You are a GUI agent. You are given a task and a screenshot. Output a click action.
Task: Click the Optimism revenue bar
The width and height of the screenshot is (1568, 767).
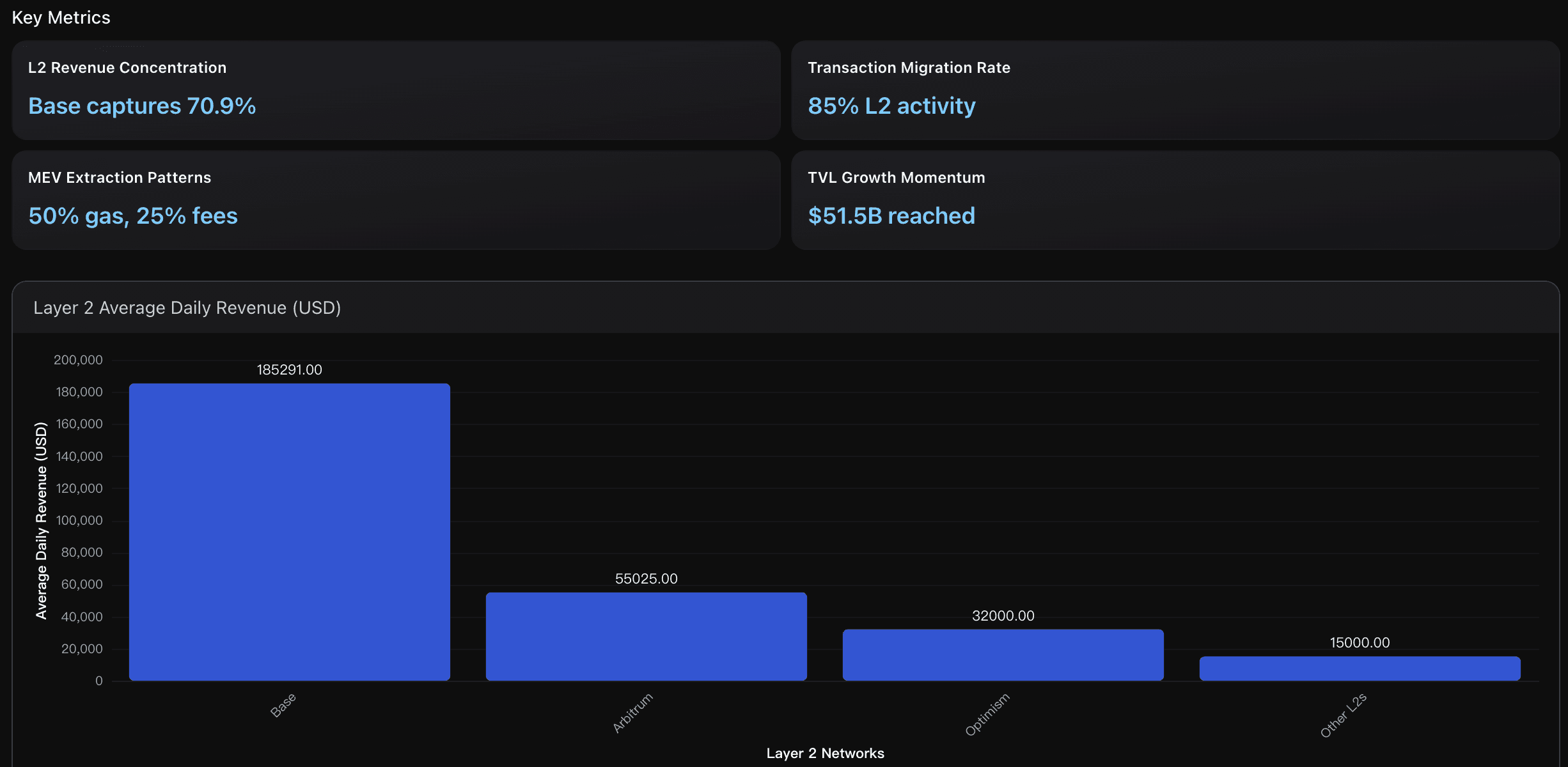click(x=1003, y=655)
